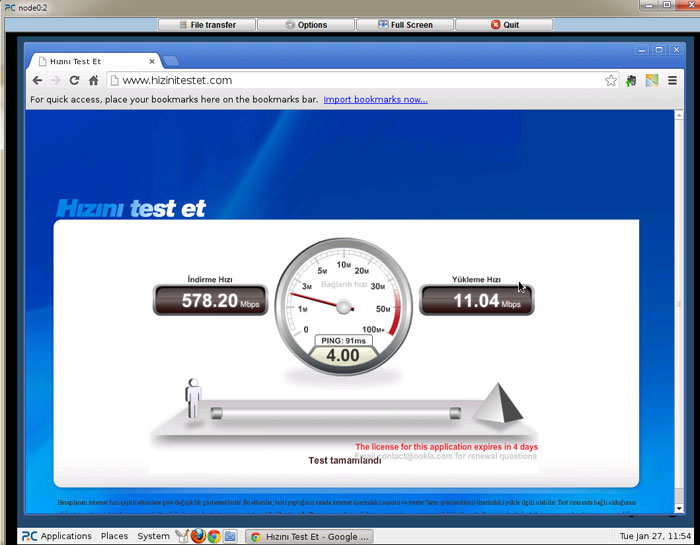Open the Chrome hamburger menu

pyautogui.click(x=672, y=80)
